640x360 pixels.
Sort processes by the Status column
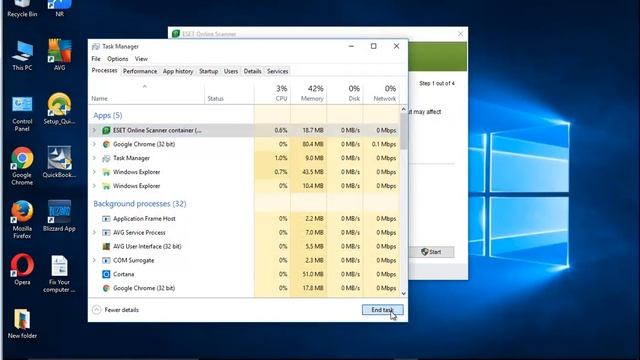229,93
